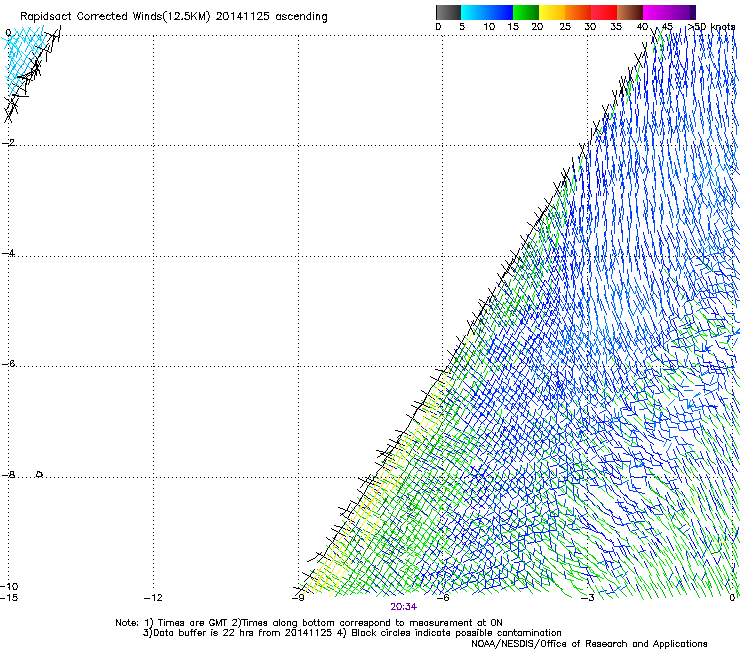The image size is (740, 650).
Task: Select the magenta 40-45 knots color segment
Action: [x=656, y=12]
